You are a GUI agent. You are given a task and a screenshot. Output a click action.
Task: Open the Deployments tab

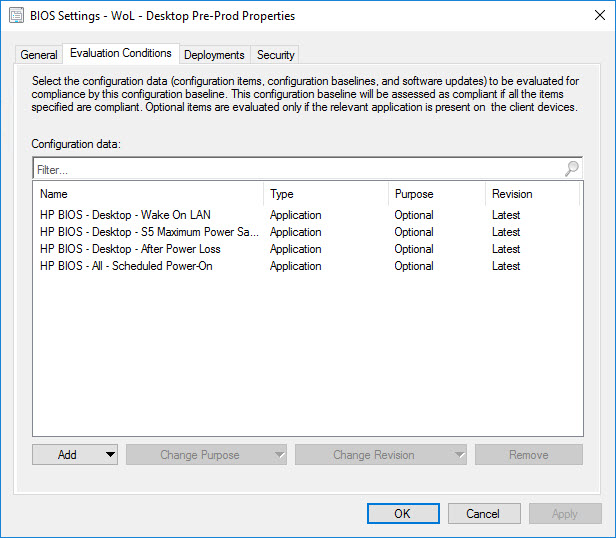coord(214,55)
